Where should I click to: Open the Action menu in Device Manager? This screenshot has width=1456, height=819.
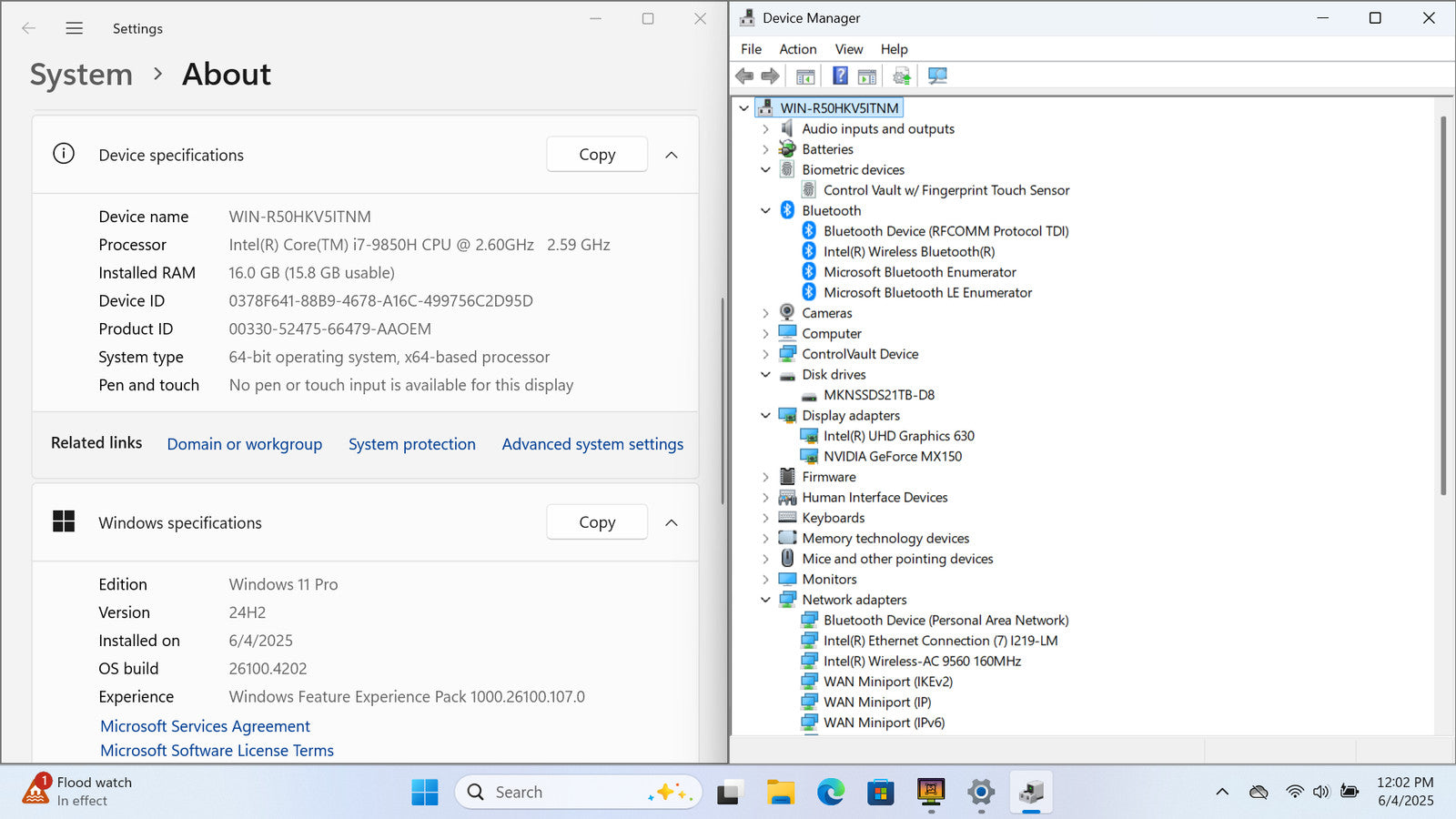[797, 49]
